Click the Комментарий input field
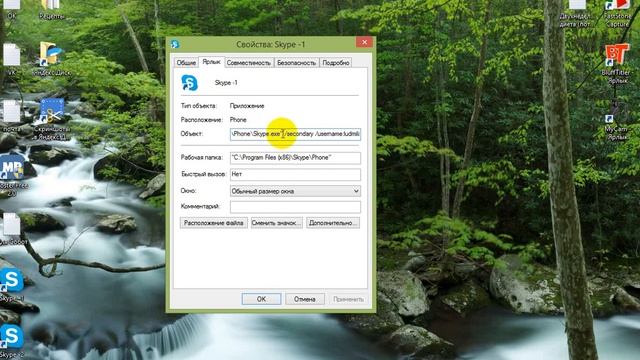640x360 pixels. click(295, 207)
